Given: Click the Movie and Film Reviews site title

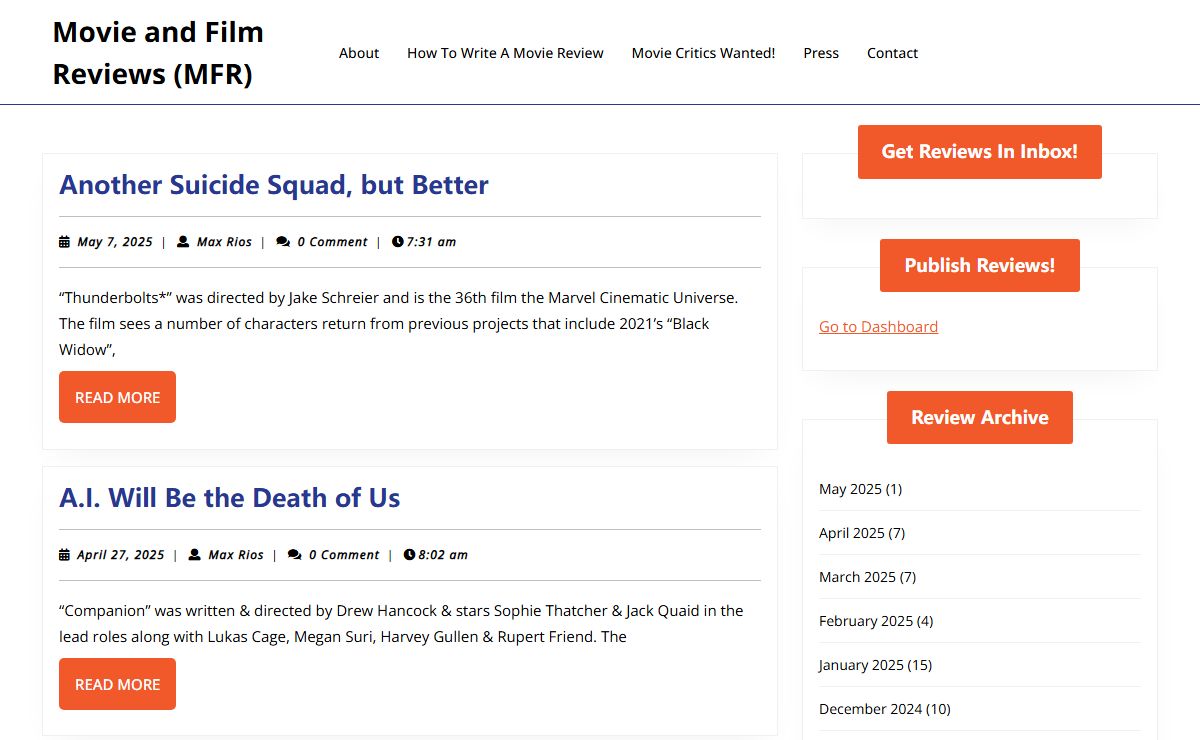Looking at the screenshot, I should 158,53.
